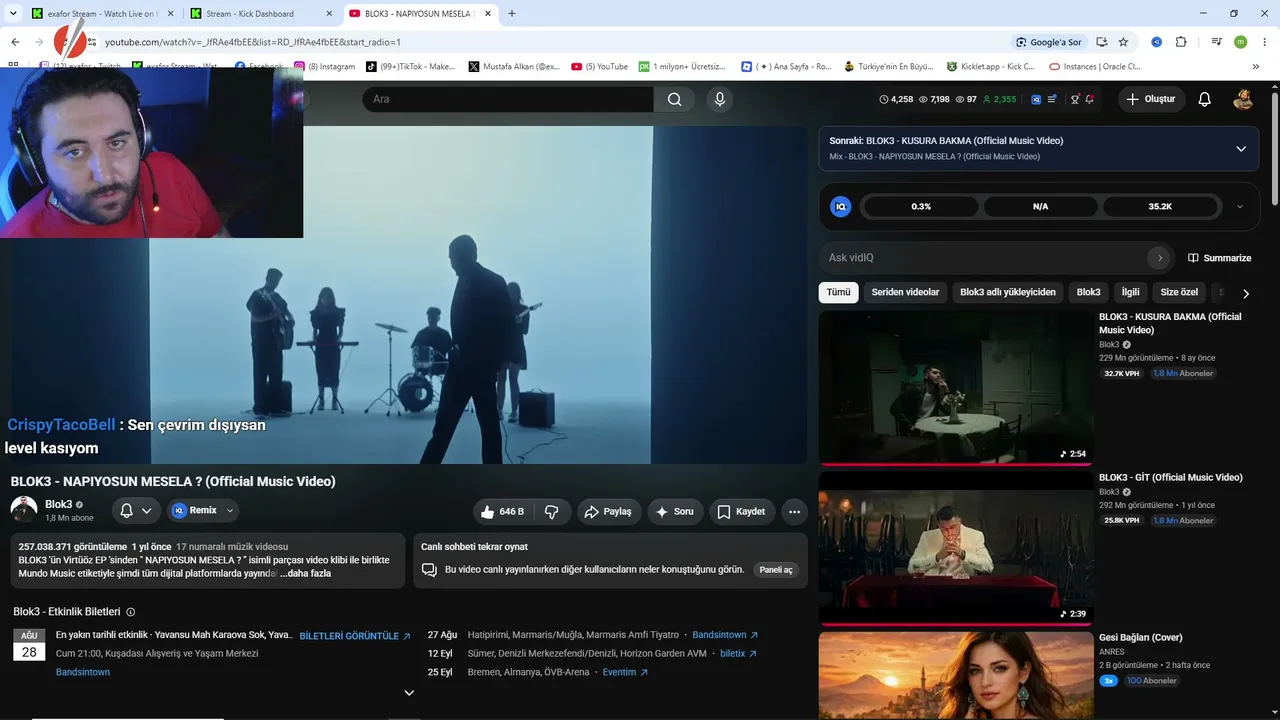Screen dimensions: 1280x720
Task: Go back with the browser back arrow
Action: tap(15, 42)
